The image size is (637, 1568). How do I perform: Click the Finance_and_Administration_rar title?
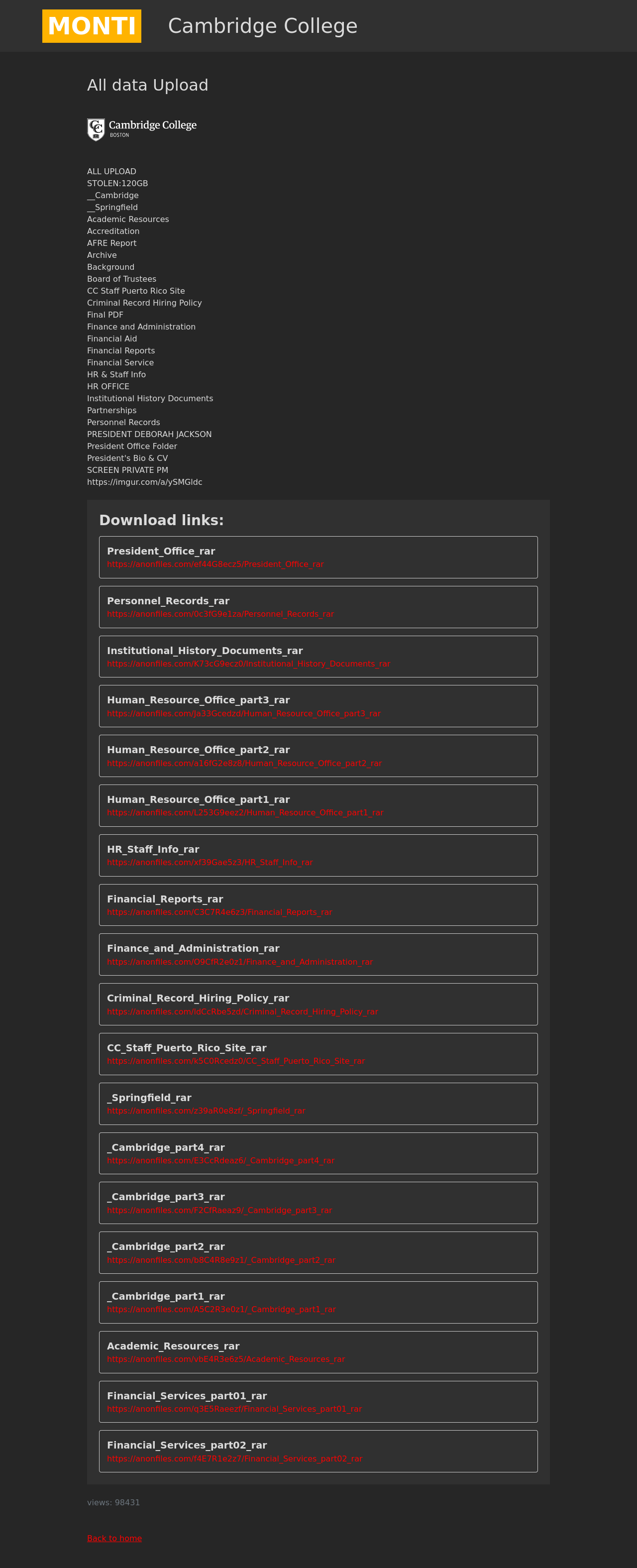194,948
